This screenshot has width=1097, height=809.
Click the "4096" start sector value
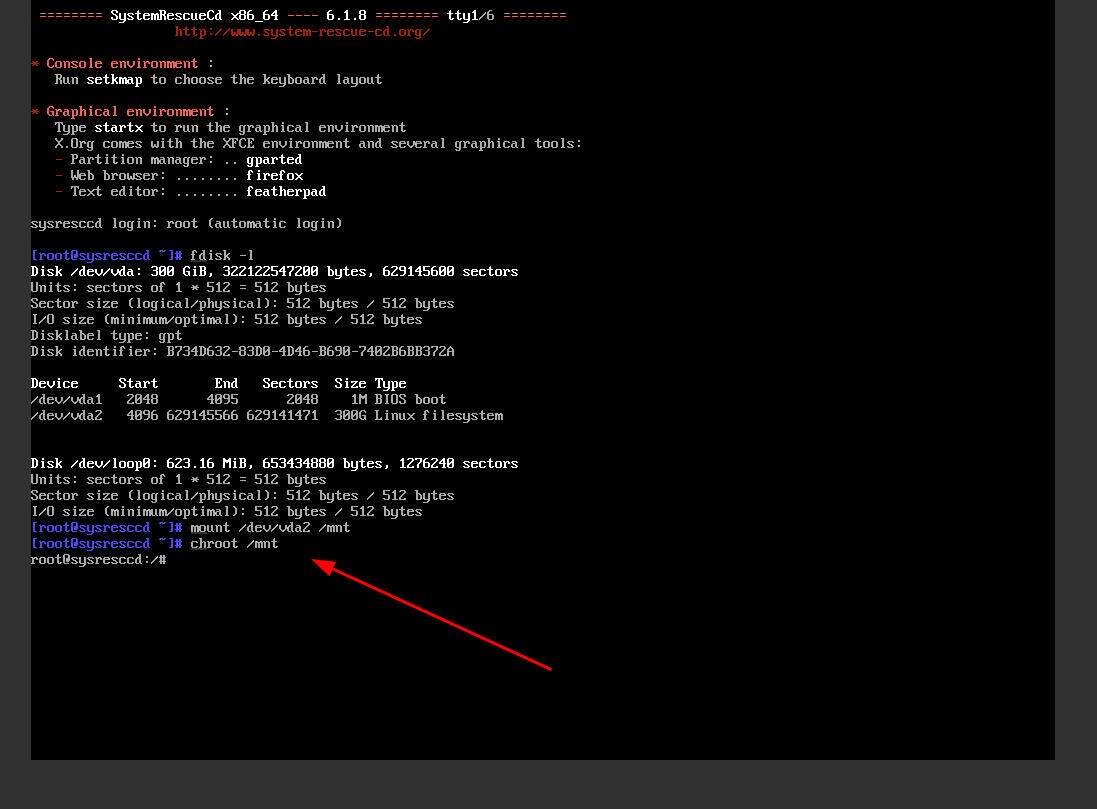[x=142, y=416]
